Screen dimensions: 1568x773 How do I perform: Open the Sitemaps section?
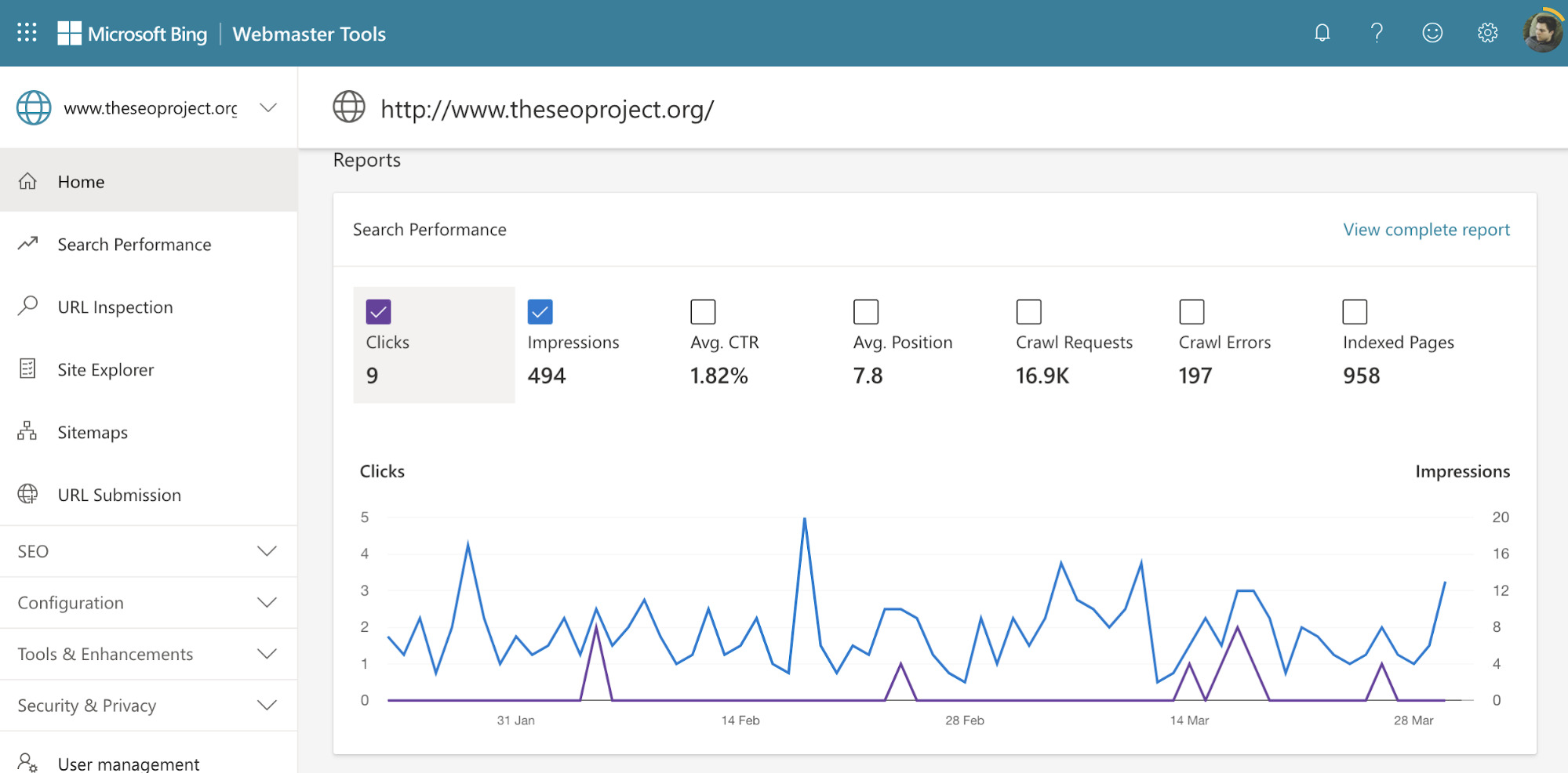93,432
